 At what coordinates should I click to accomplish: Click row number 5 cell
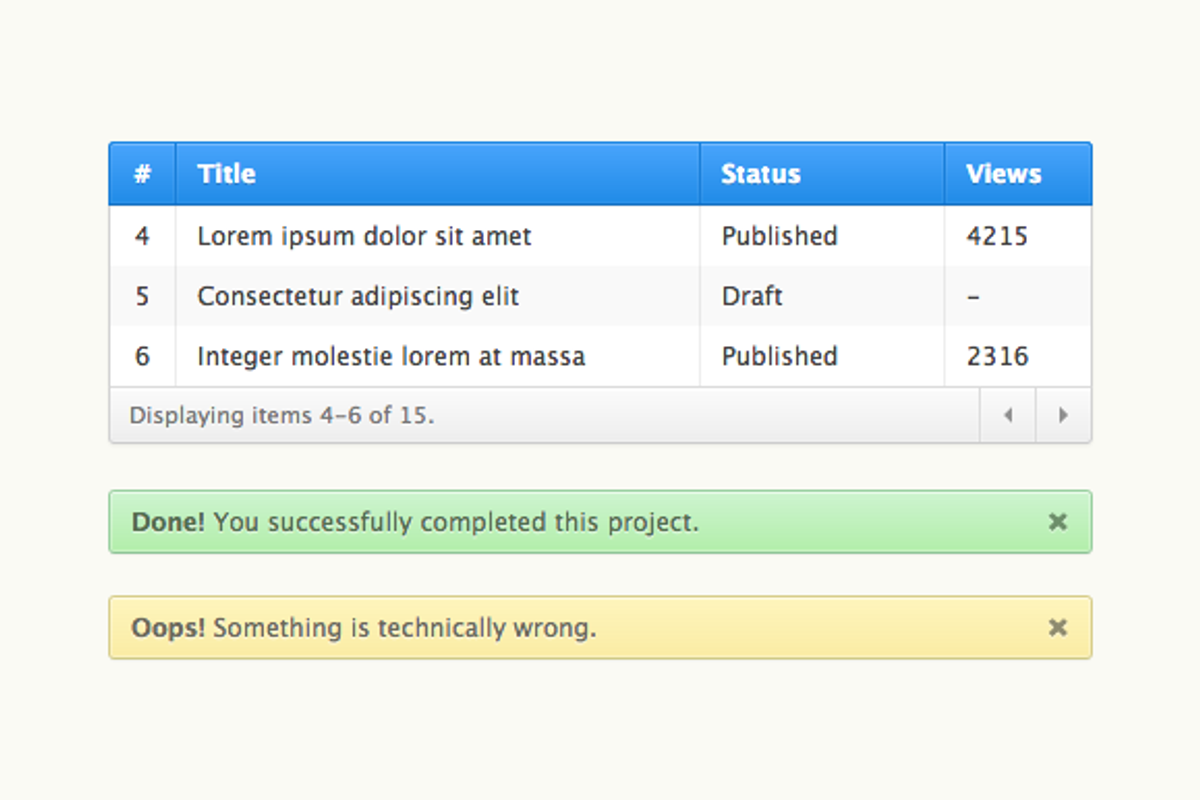click(x=142, y=297)
